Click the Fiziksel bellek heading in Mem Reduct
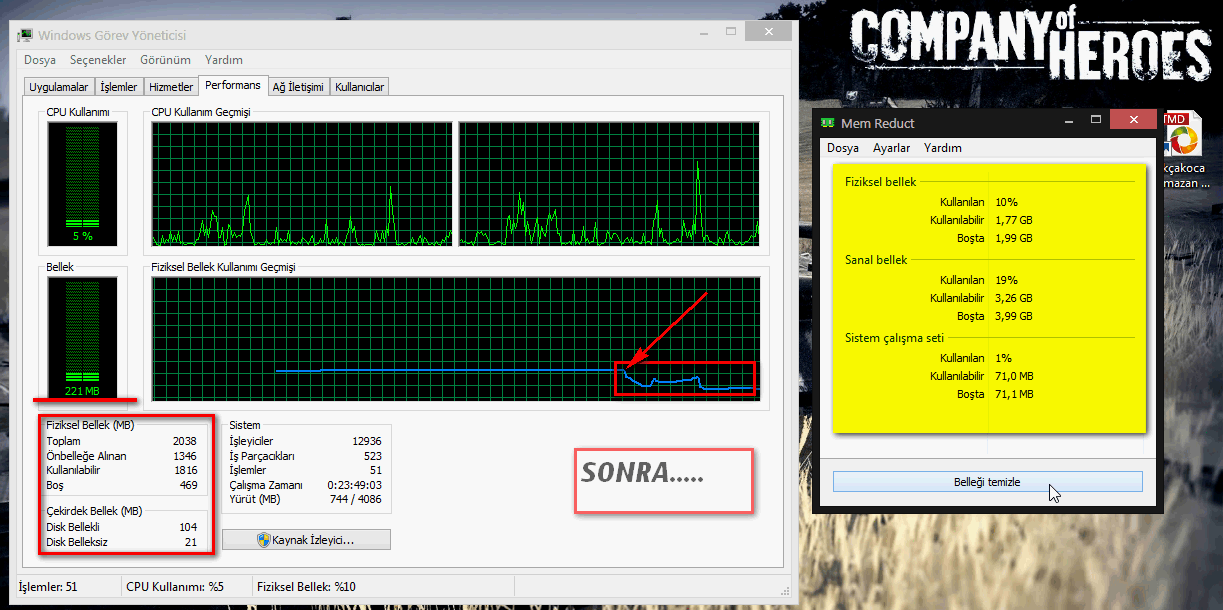This screenshot has height=610, width=1223. pyautogui.click(x=881, y=182)
